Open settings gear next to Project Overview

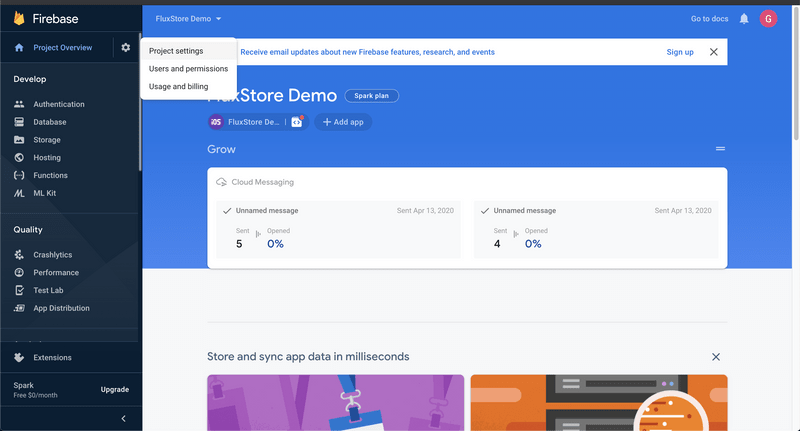[x=125, y=47]
